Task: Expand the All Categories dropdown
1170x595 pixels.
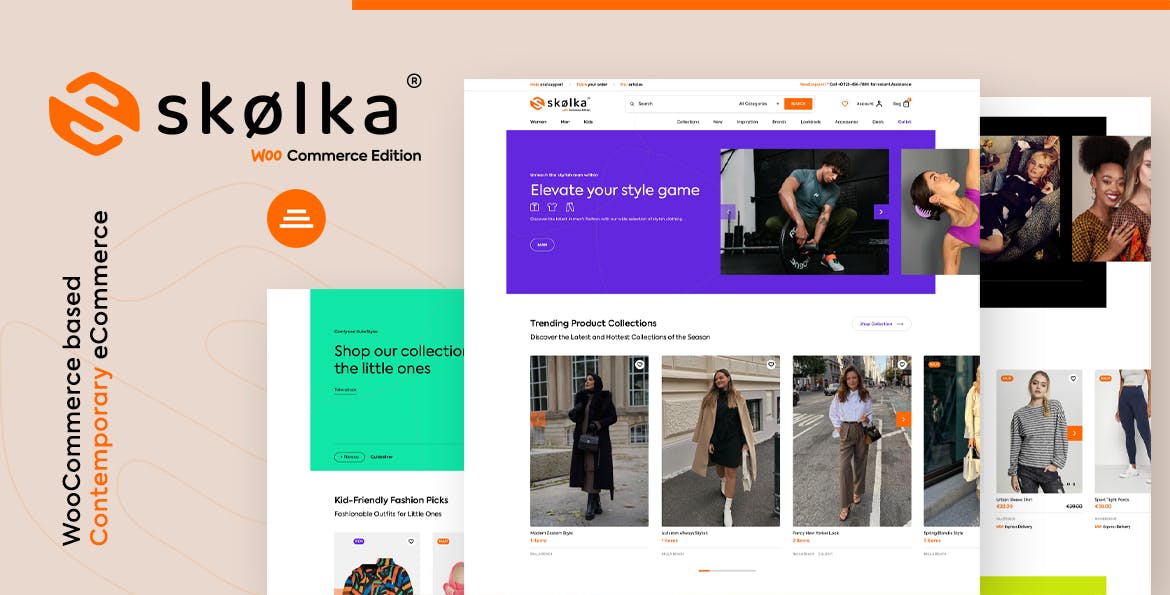Action: 759,104
